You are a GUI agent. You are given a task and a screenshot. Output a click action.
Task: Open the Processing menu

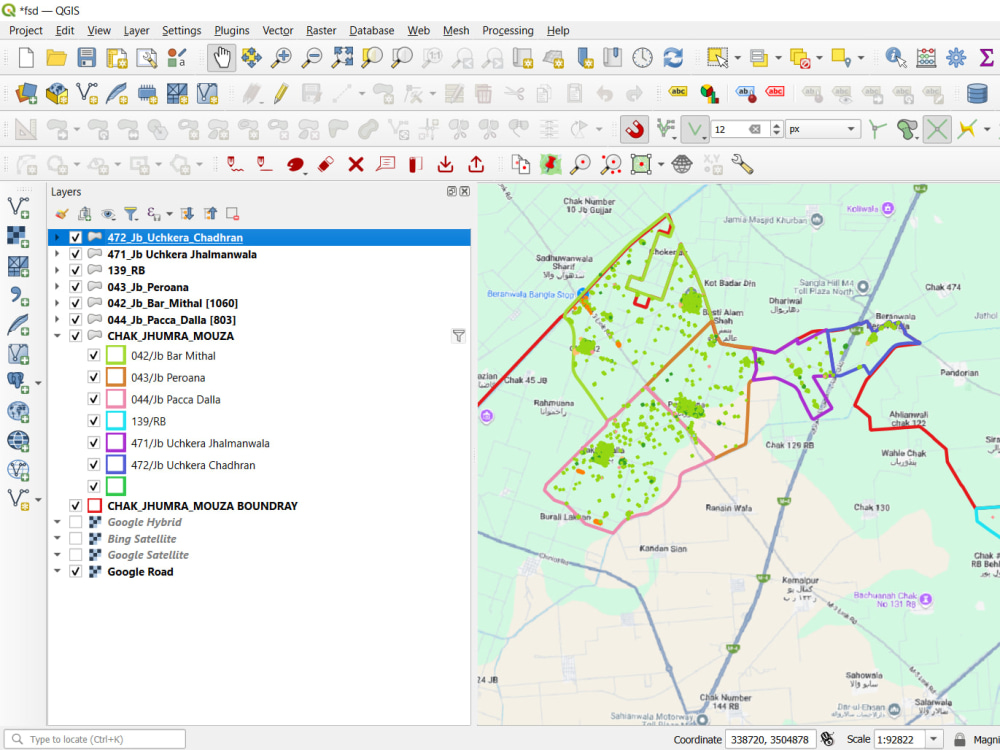[507, 31]
